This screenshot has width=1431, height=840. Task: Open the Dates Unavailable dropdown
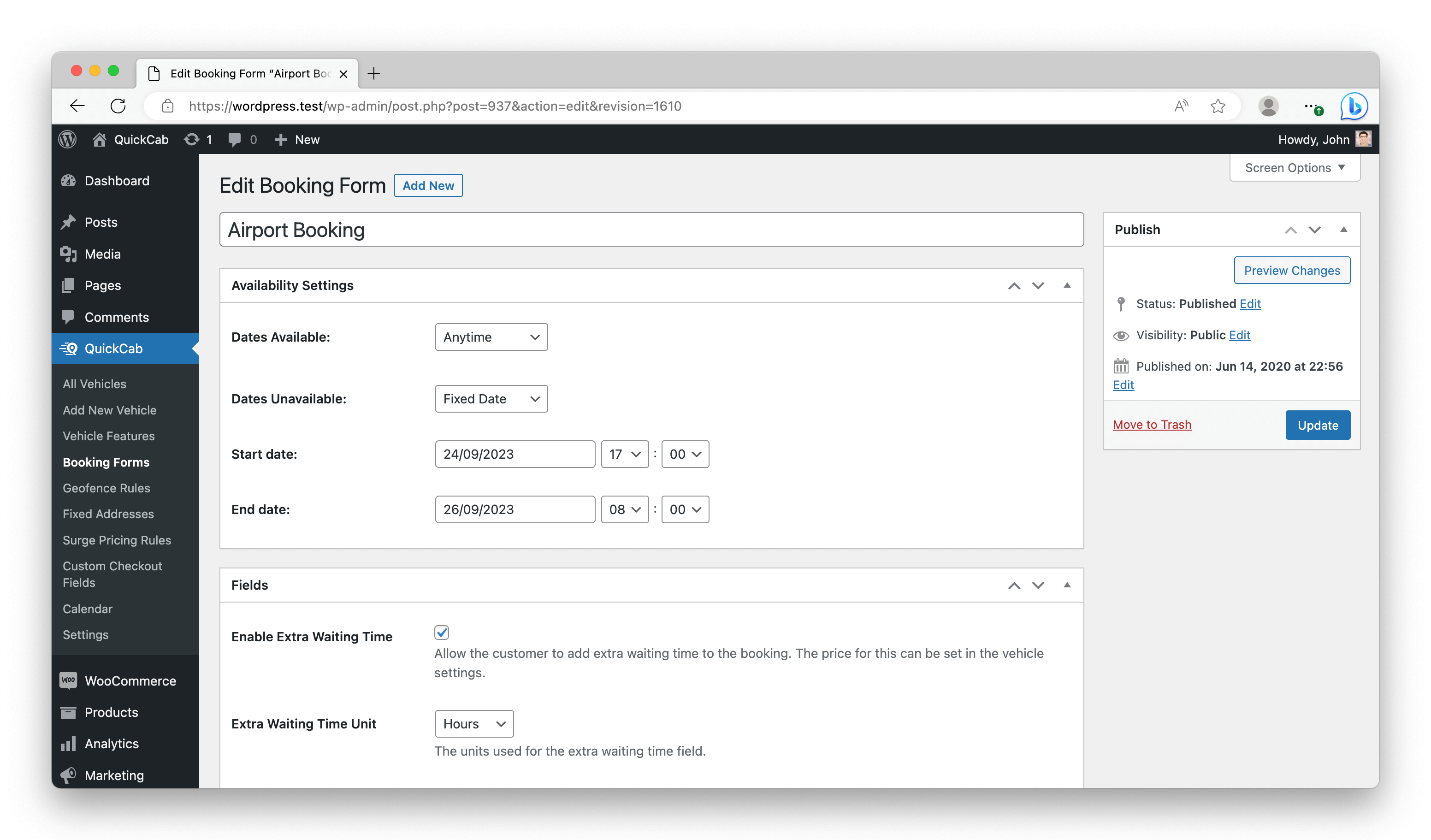(491, 398)
